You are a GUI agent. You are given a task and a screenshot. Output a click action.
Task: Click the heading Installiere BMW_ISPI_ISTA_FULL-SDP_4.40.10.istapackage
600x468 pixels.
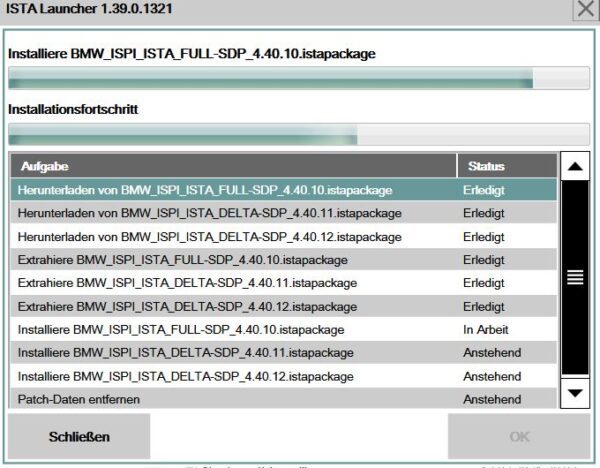192,54
